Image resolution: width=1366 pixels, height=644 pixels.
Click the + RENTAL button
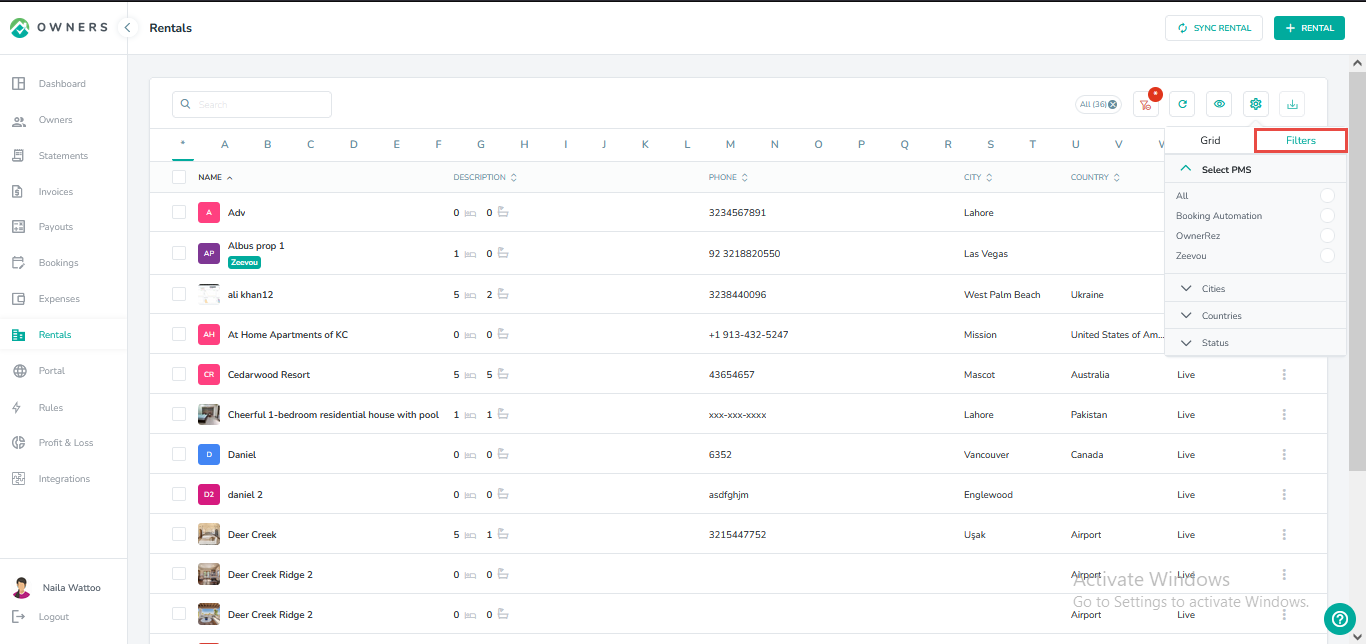[1309, 28]
